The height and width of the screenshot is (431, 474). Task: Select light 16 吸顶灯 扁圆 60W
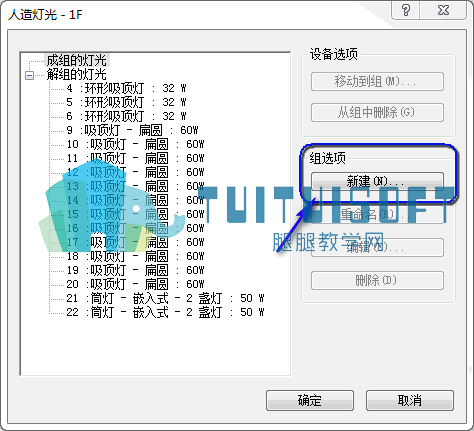(135, 228)
